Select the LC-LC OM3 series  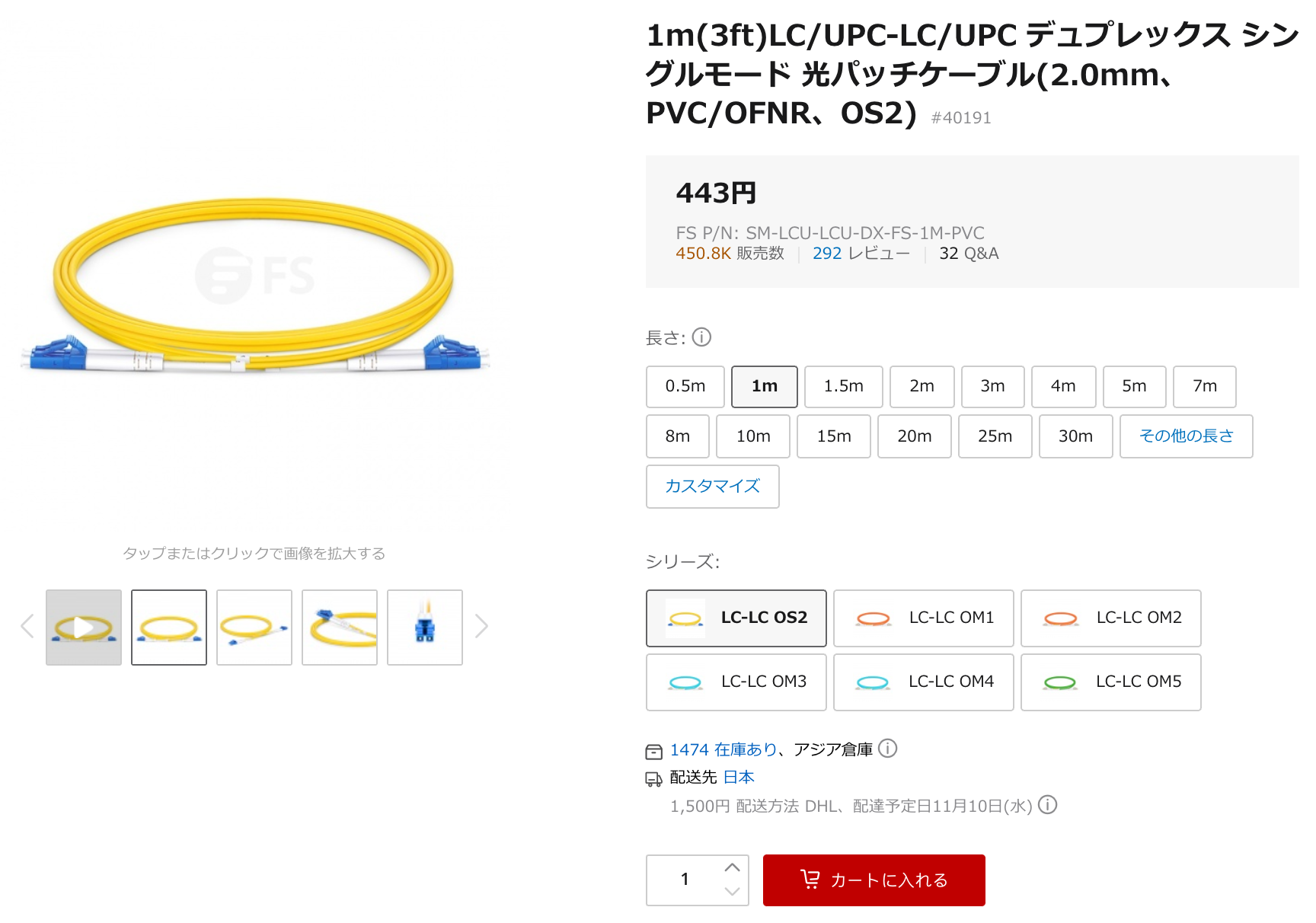(736, 682)
